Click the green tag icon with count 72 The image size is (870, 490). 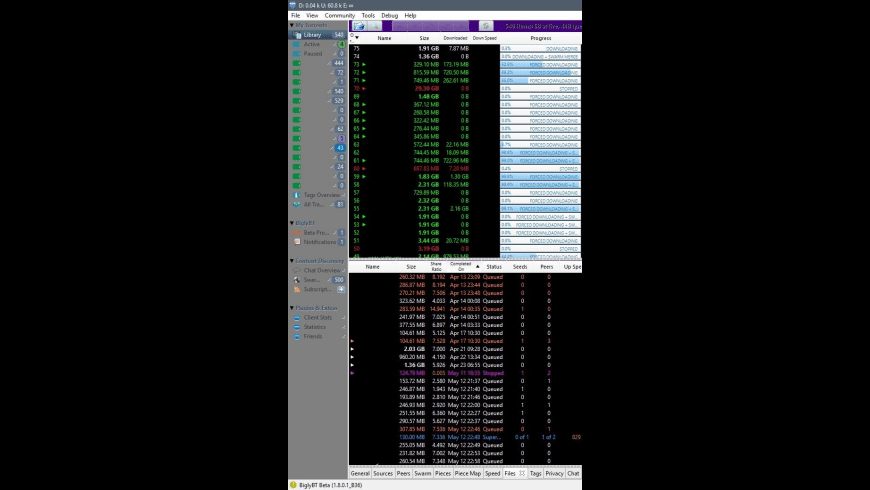297,72
